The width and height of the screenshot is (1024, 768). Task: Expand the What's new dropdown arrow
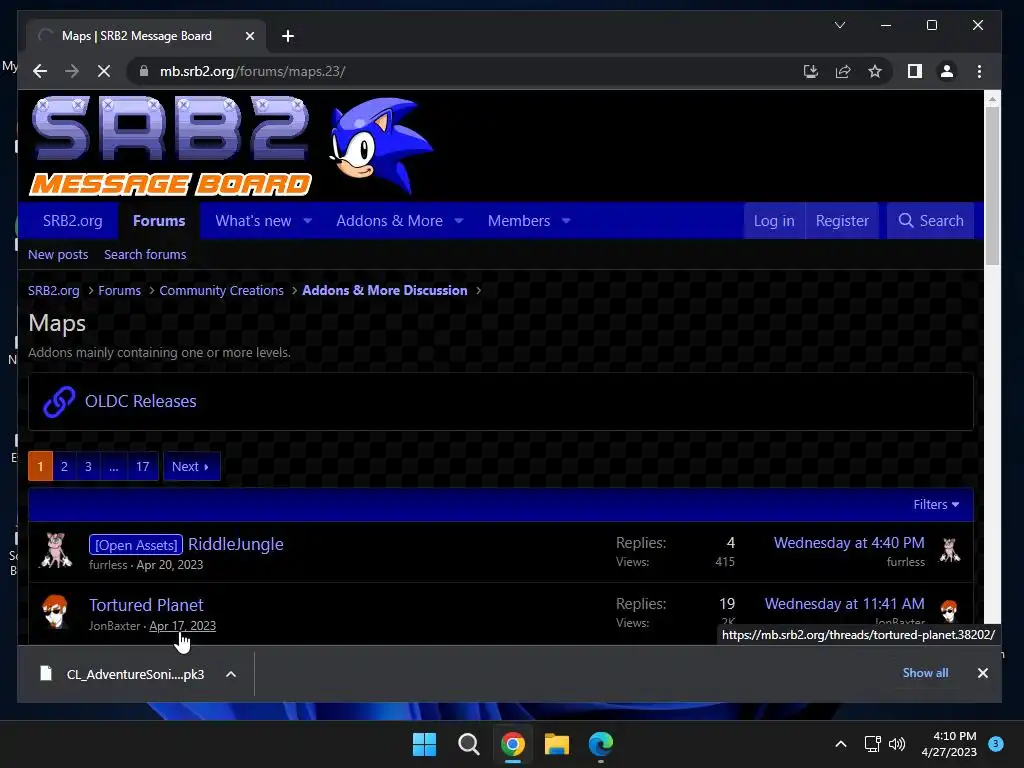coord(308,221)
